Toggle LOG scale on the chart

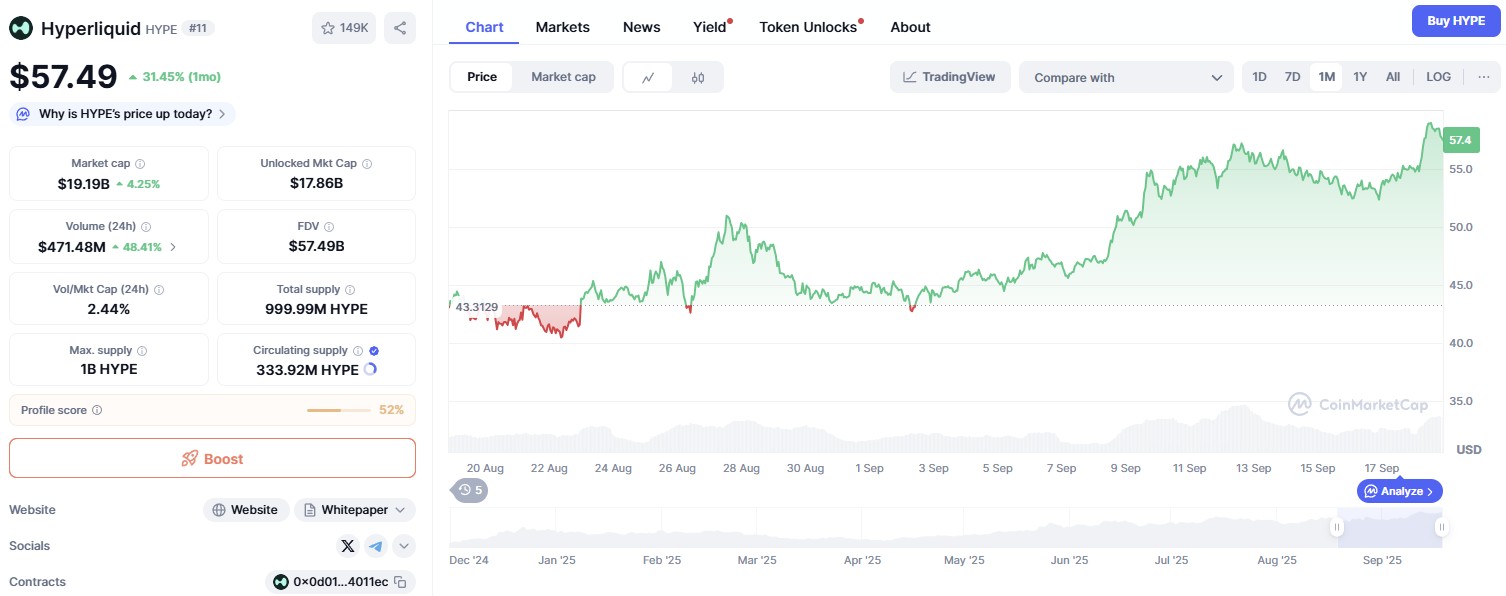1439,77
